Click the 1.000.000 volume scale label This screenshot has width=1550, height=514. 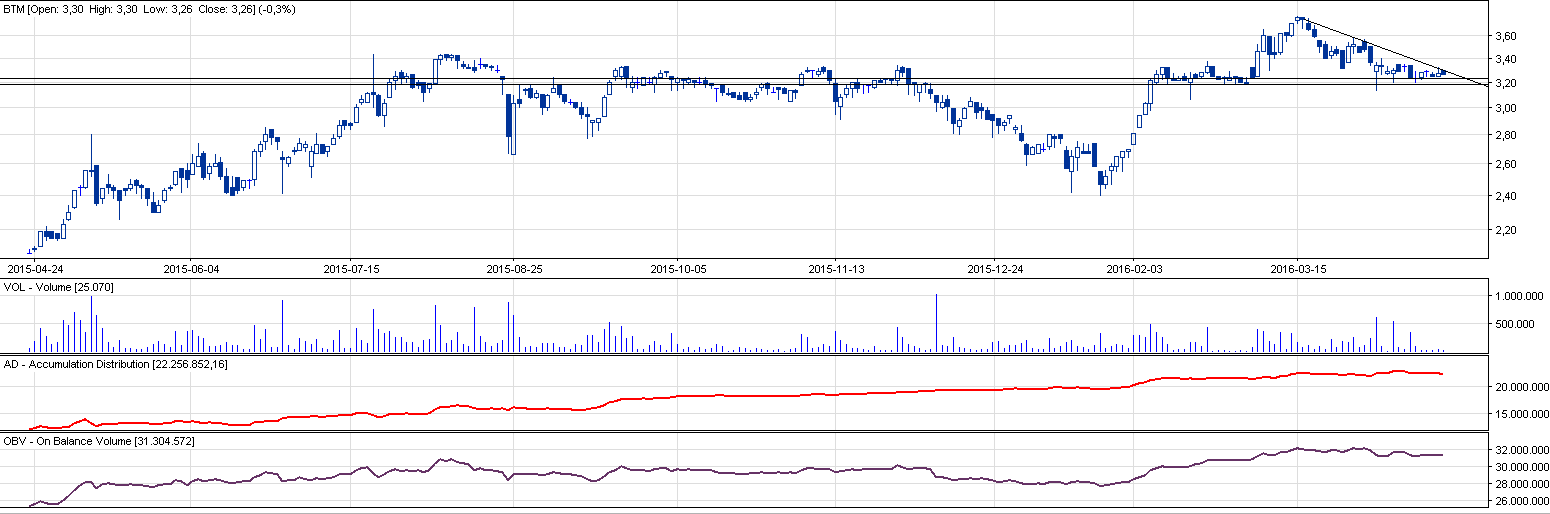tap(1516, 297)
